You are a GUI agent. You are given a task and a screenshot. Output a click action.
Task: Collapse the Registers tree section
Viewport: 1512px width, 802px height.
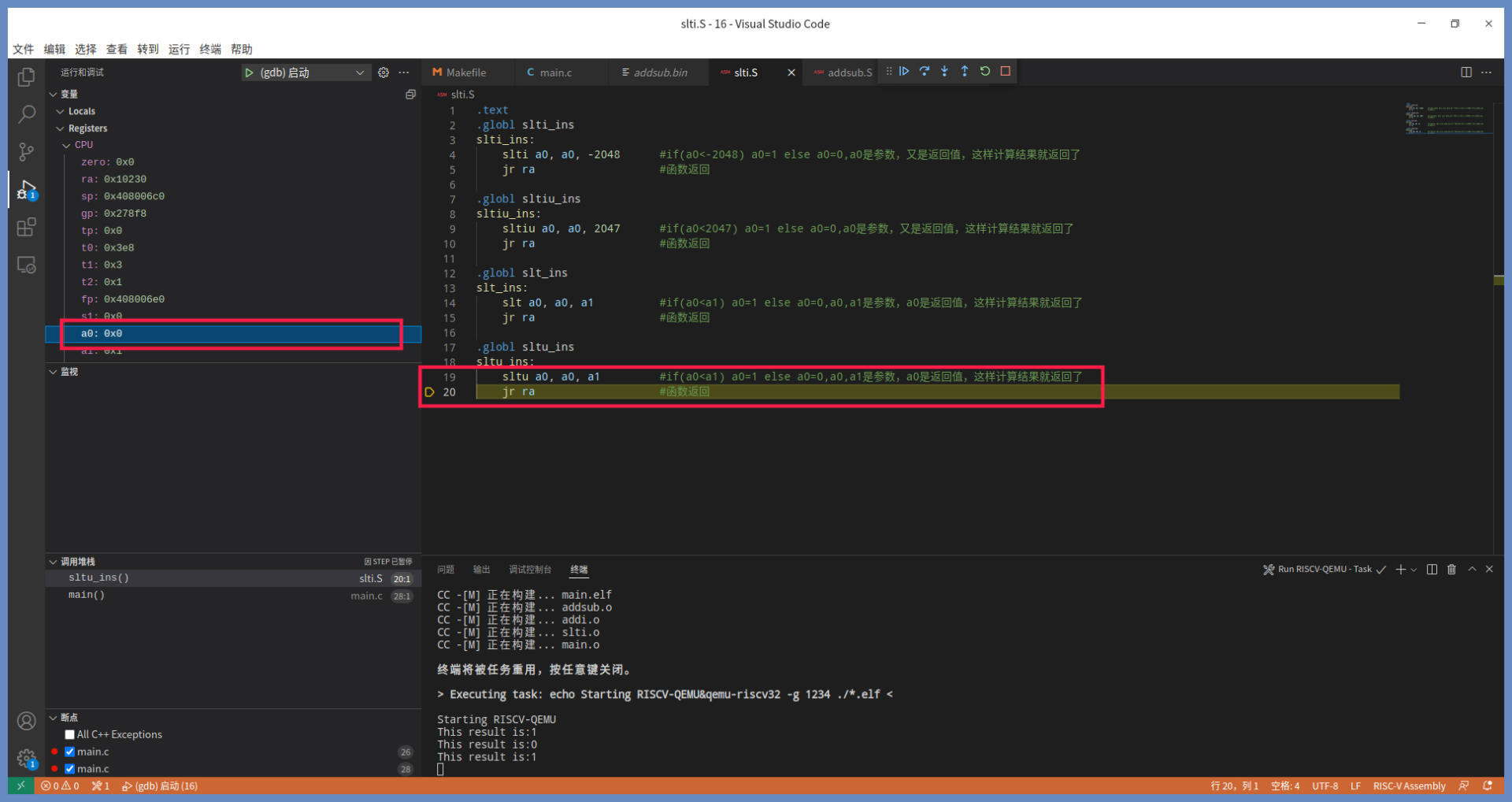(61, 128)
